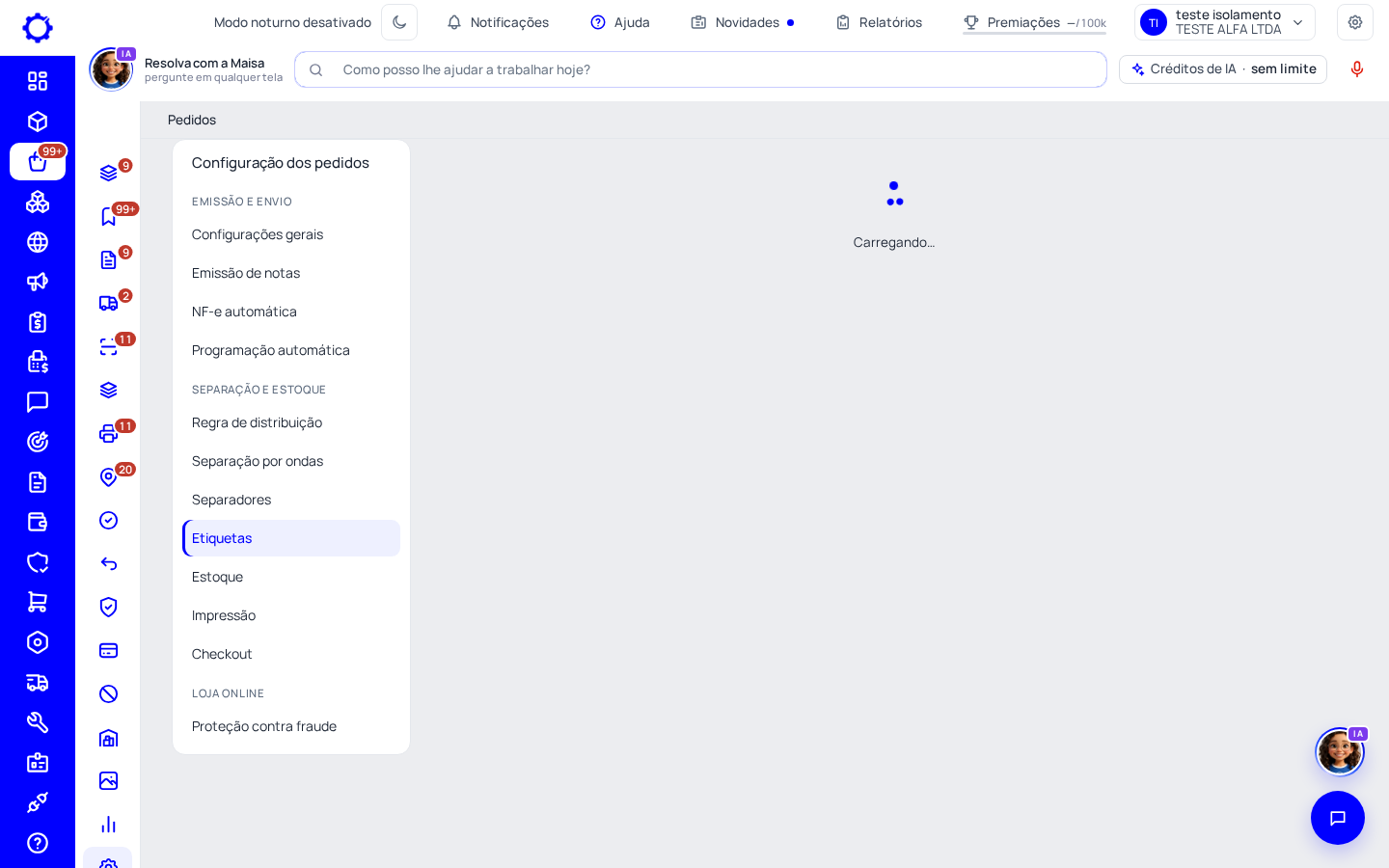Open the location pin icon with badge 20
This screenshot has width=1389, height=868.
pos(109,476)
